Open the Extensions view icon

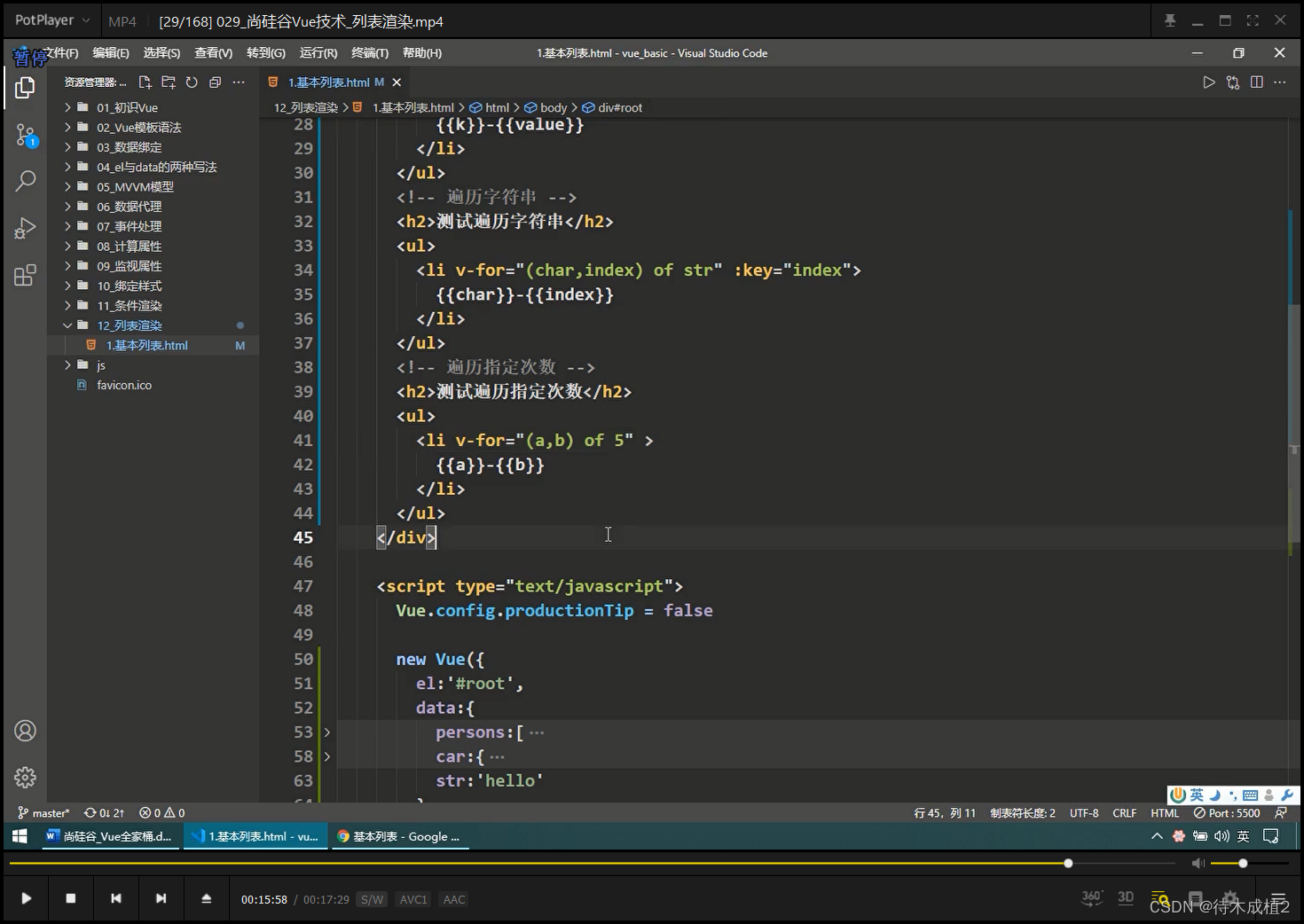point(25,275)
